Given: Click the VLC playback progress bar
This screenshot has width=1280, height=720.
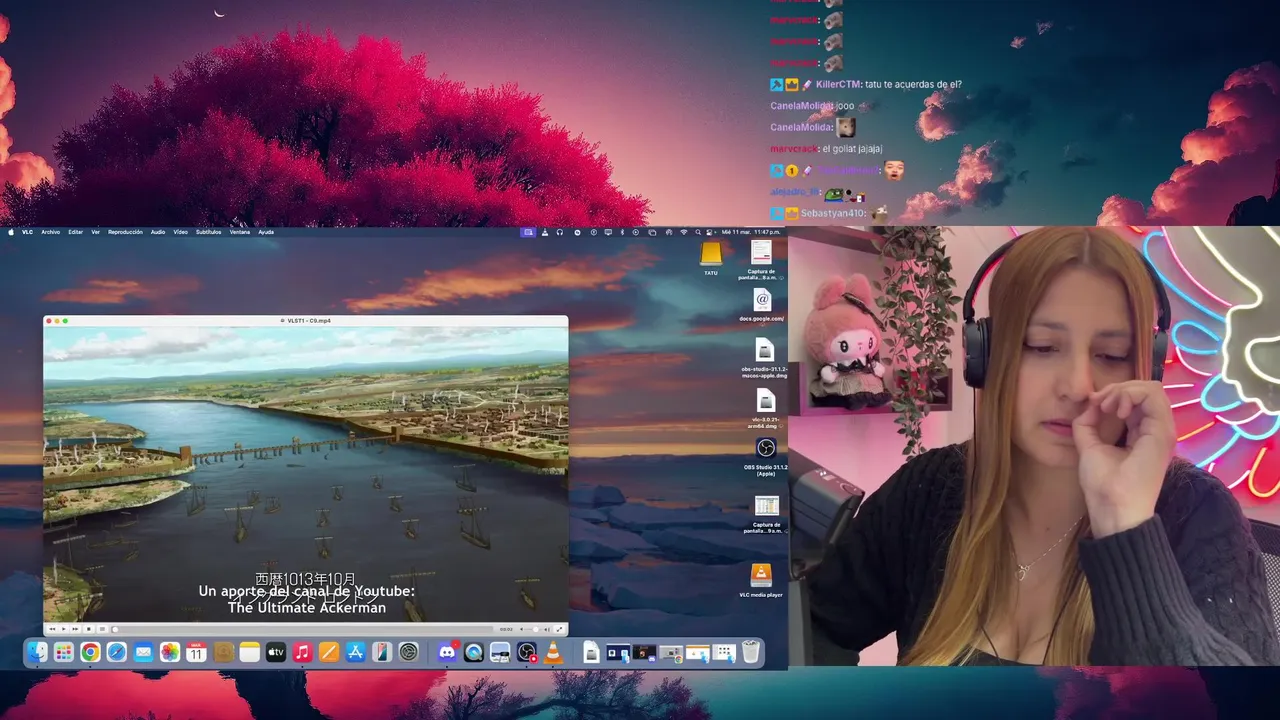Looking at the screenshot, I should point(303,629).
